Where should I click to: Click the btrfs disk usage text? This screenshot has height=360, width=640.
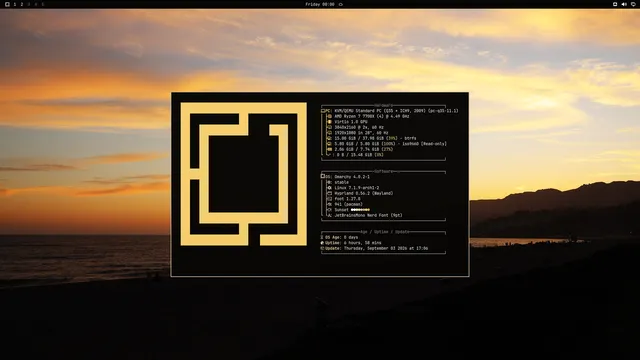point(376,138)
